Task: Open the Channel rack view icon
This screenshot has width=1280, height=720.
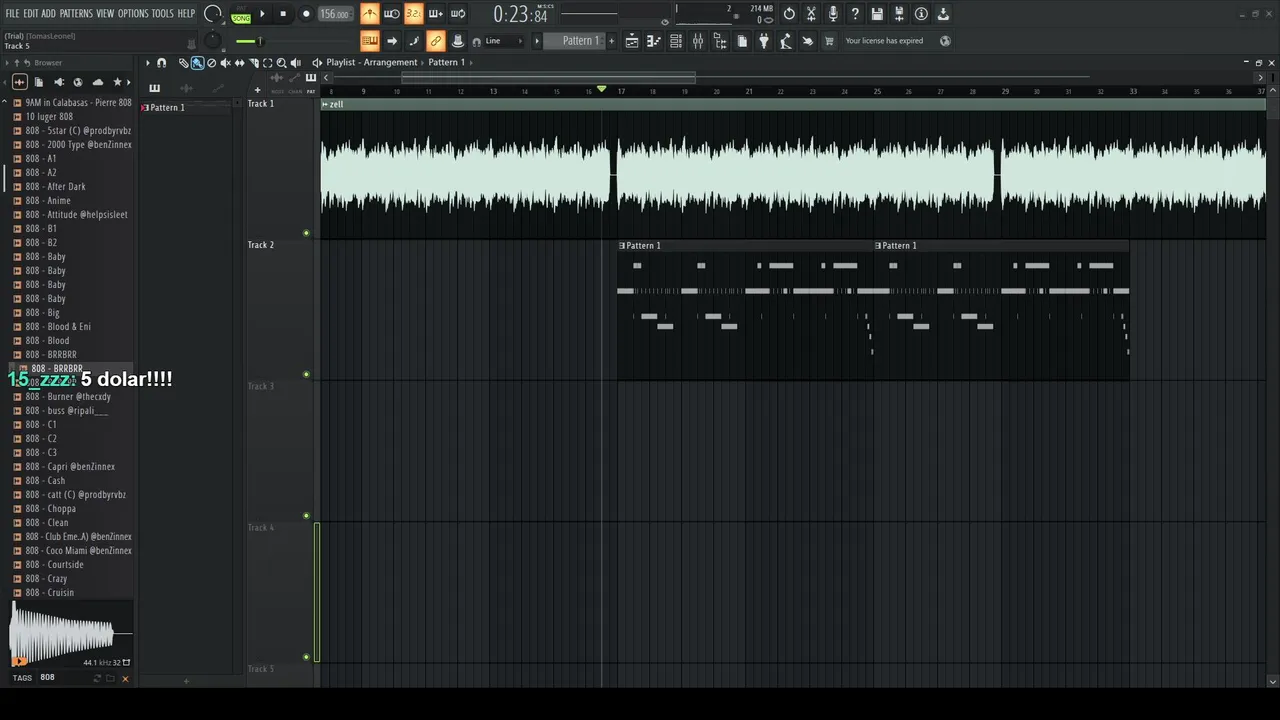Action: pyautogui.click(x=676, y=41)
